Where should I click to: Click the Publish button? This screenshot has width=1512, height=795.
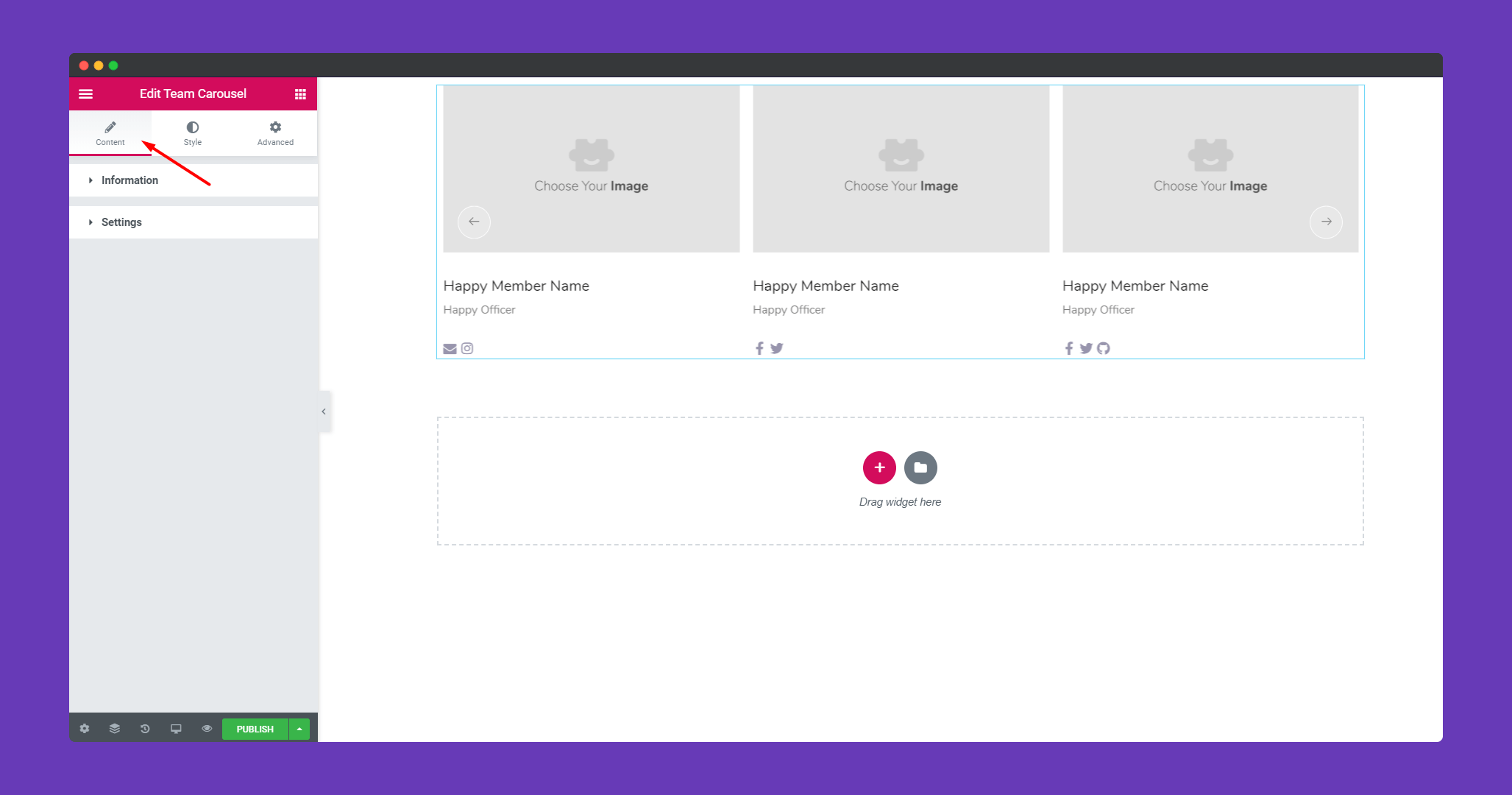tap(255, 729)
